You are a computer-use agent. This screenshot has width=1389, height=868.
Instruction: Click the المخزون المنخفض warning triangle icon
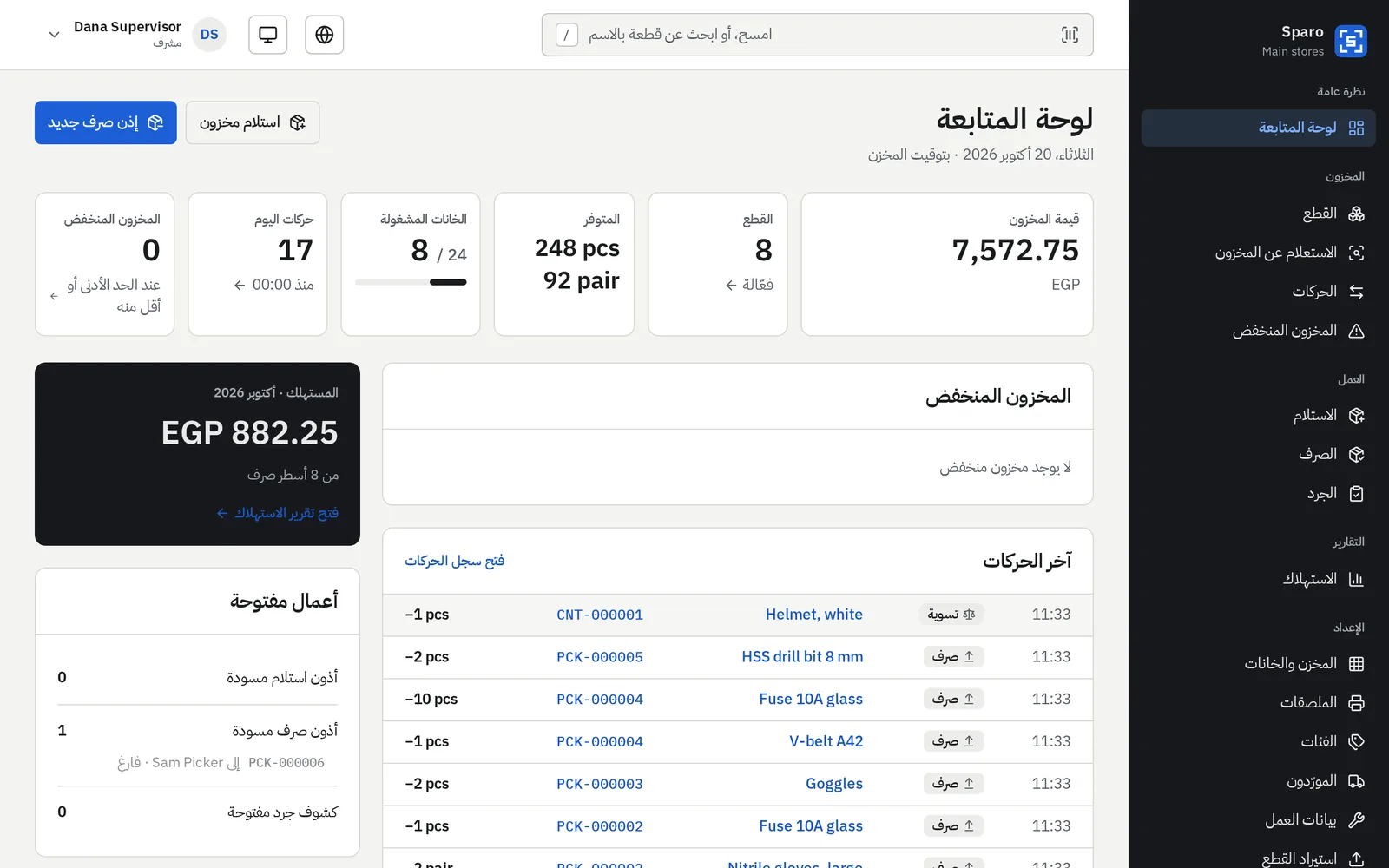(1356, 331)
